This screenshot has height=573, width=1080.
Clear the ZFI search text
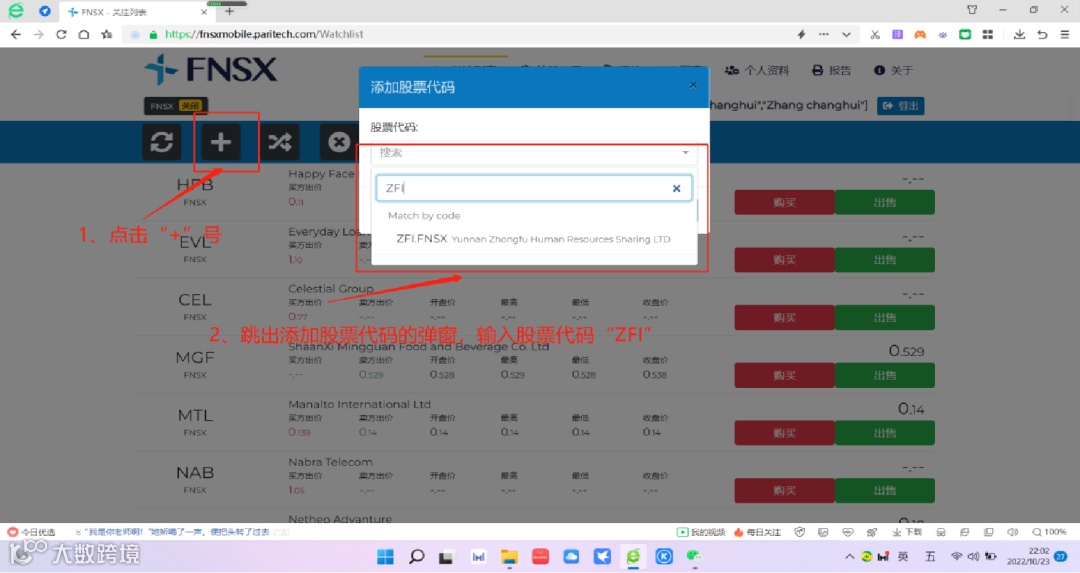pyautogui.click(x=676, y=188)
